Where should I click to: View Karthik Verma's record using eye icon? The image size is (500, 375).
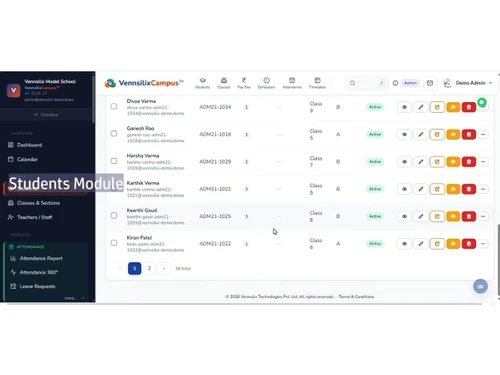(x=404, y=189)
